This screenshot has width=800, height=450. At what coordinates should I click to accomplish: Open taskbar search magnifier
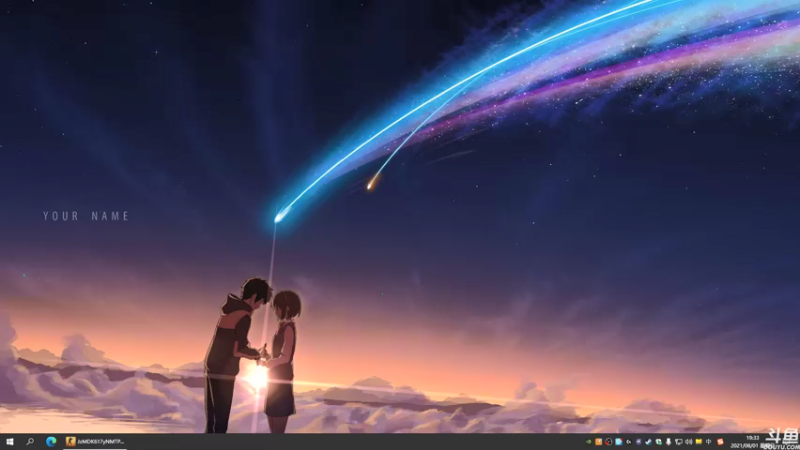30,442
